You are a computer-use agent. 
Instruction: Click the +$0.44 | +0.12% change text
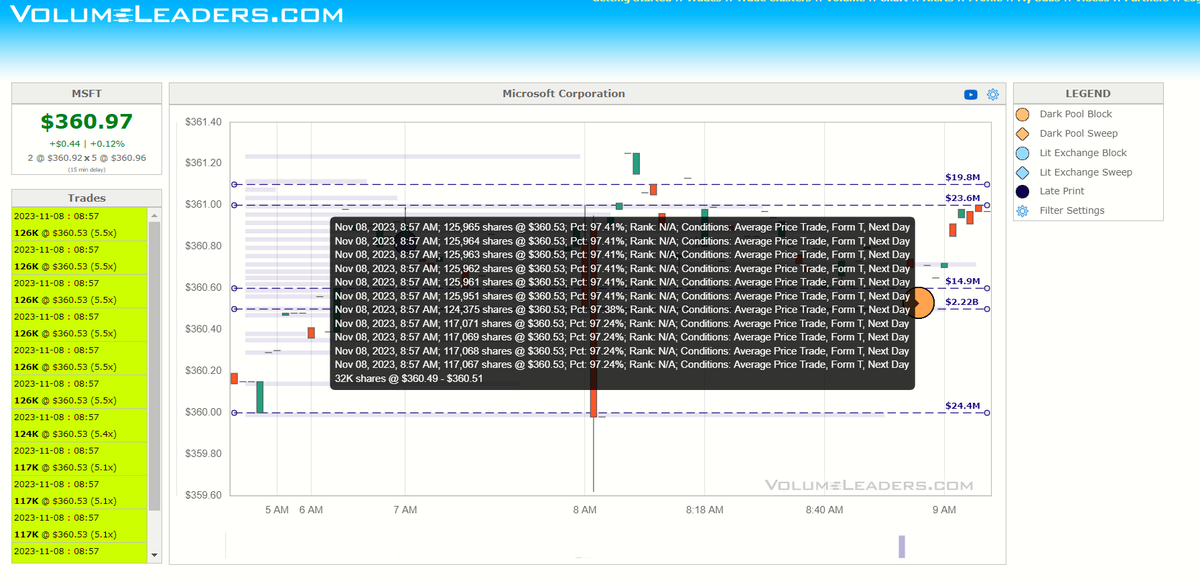pyautogui.click(x=87, y=144)
